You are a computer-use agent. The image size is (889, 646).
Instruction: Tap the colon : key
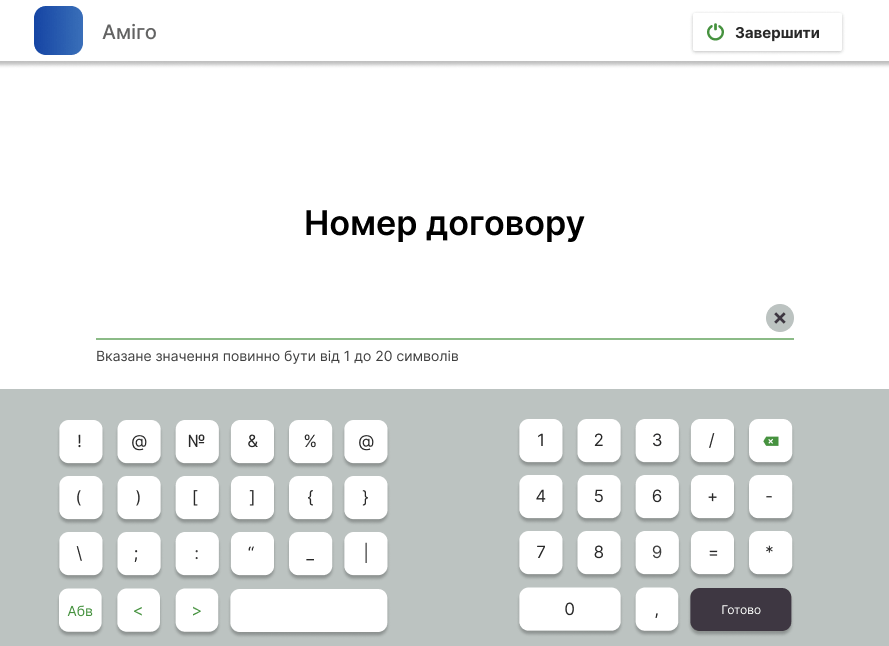click(197, 554)
